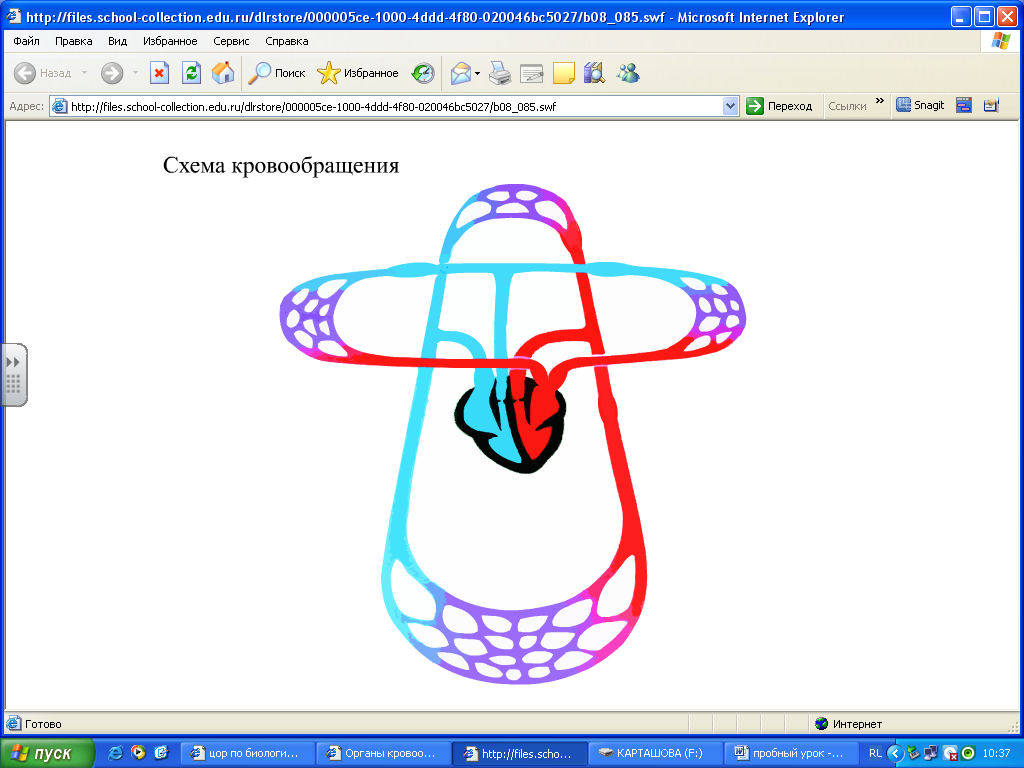Click the Переход go button

tap(780, 106)
